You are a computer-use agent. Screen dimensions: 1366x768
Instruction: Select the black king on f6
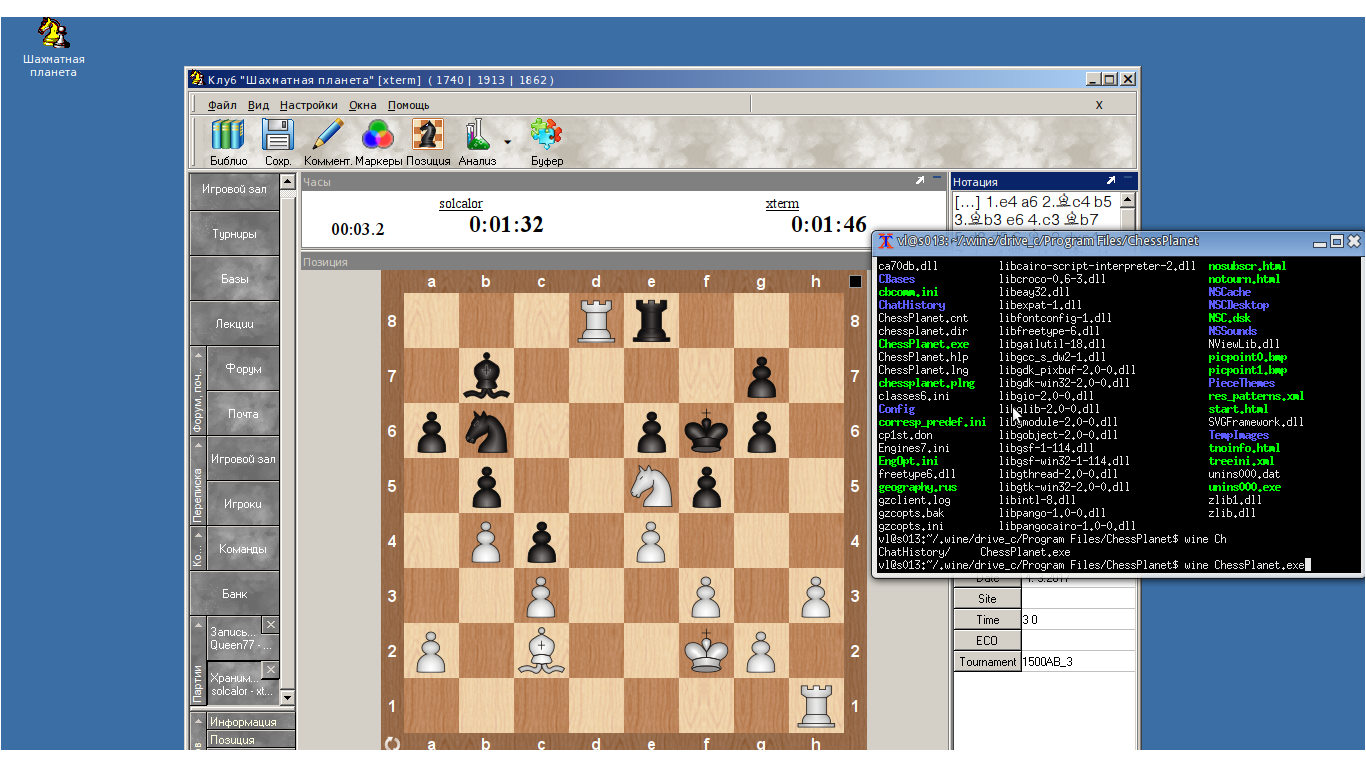click(707, 430)
